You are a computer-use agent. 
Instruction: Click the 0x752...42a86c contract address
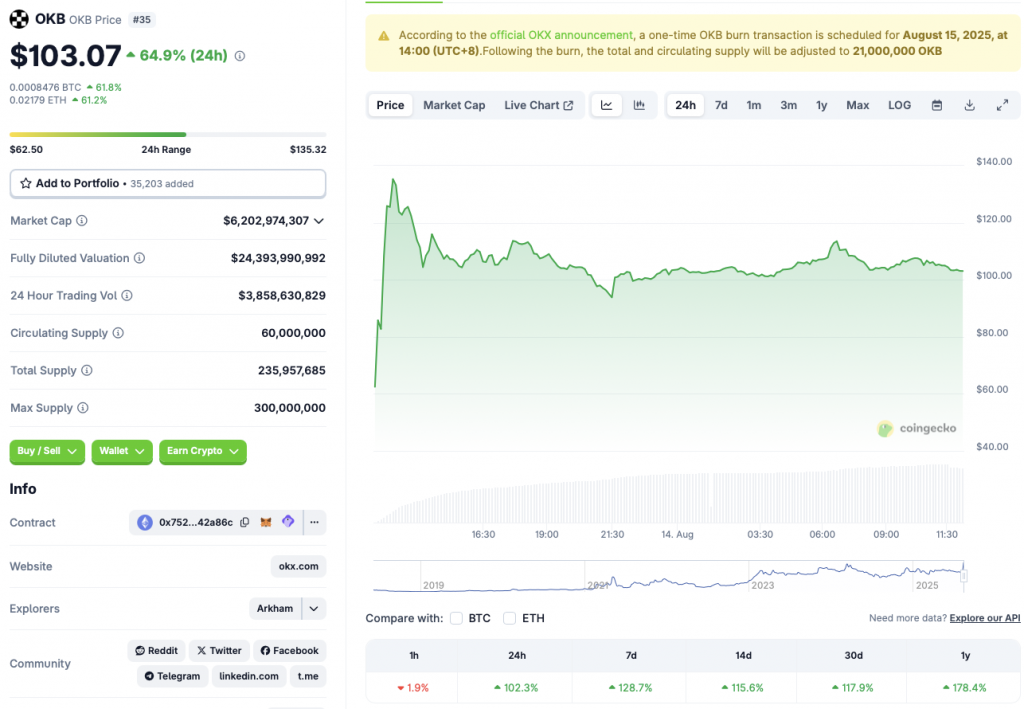click(x=196, y=522)
